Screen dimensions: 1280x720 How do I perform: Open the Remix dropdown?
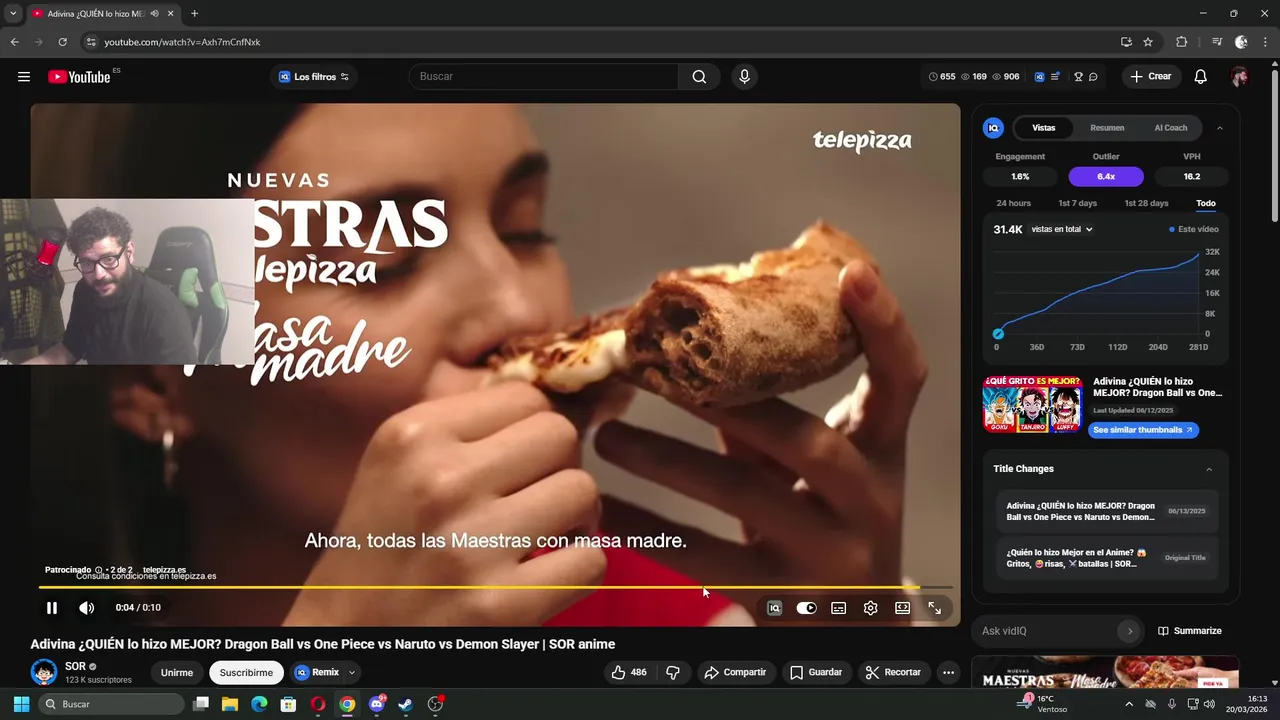click(325, 673)
